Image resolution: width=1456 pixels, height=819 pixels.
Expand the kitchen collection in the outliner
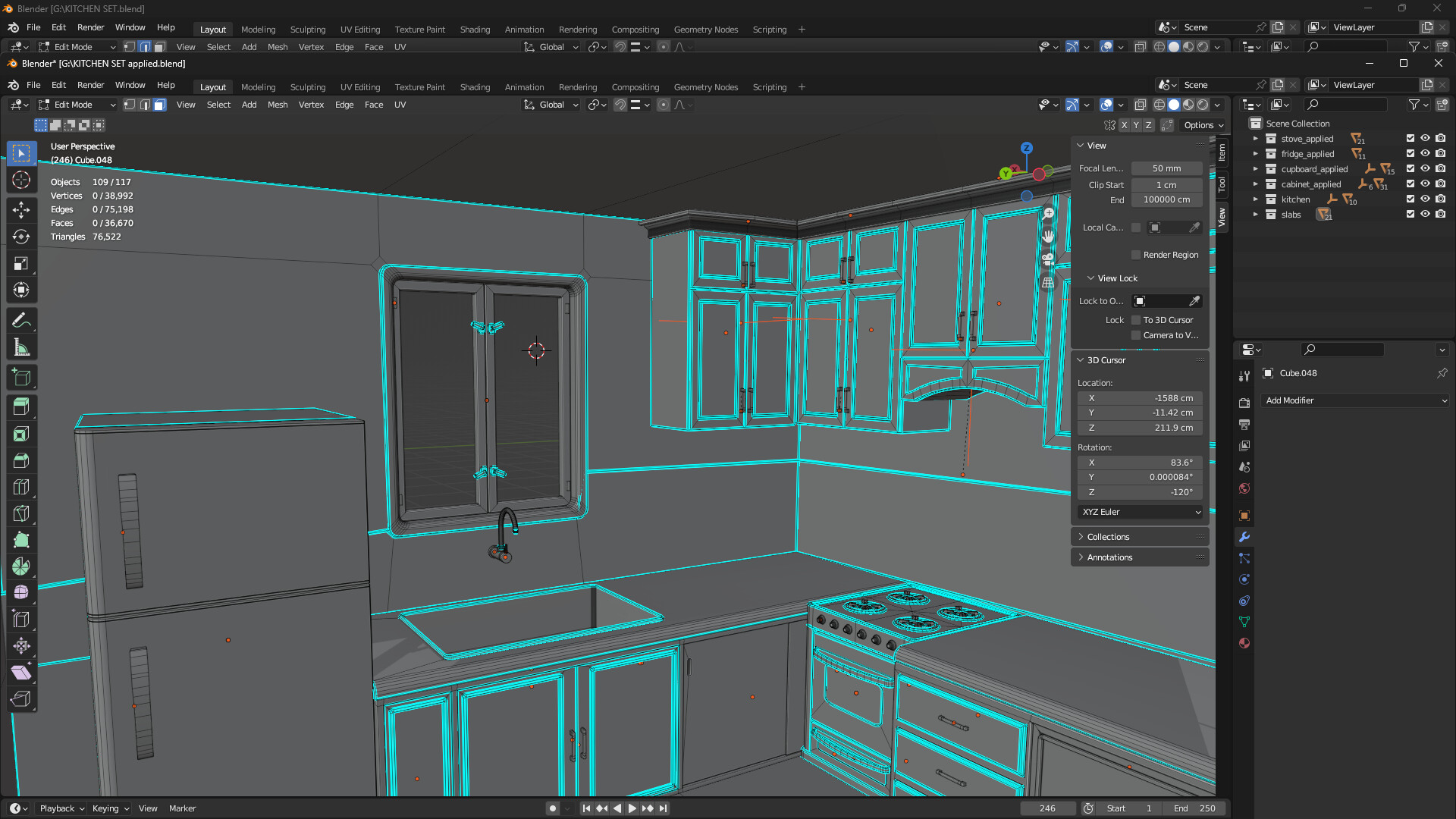(x=1256, y=199)
